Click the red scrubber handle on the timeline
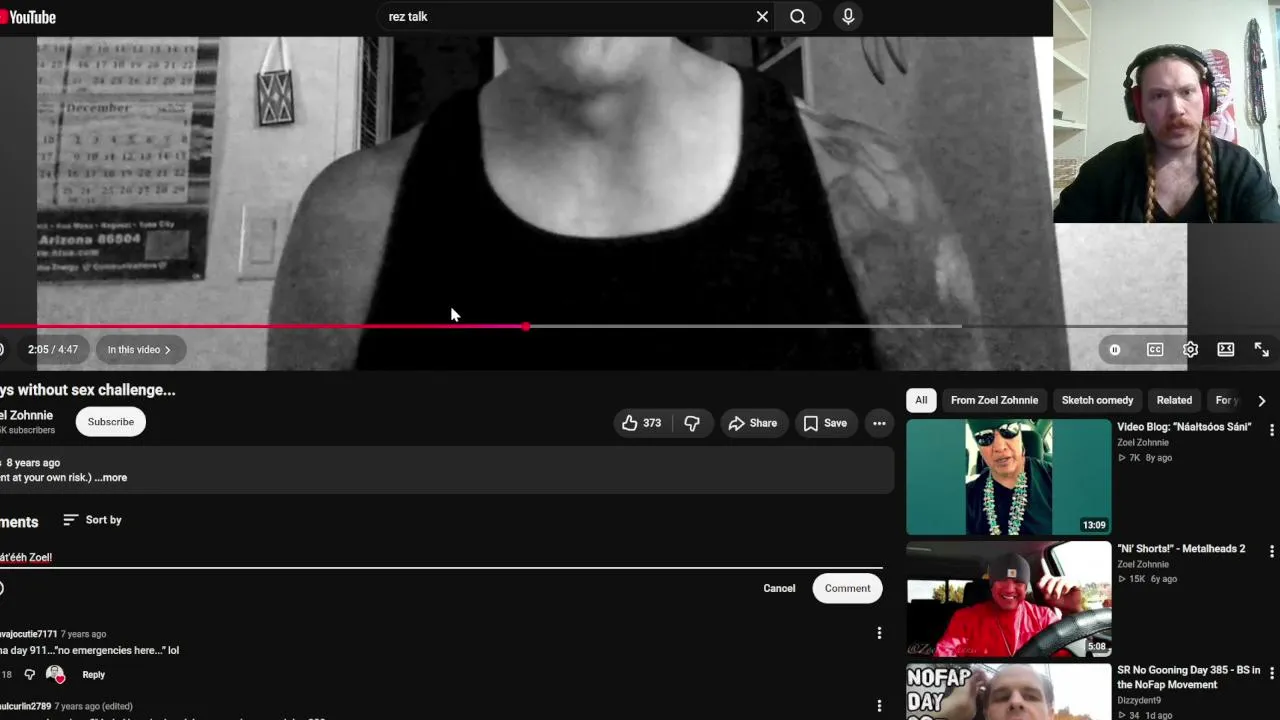 [x=526, y=326]
